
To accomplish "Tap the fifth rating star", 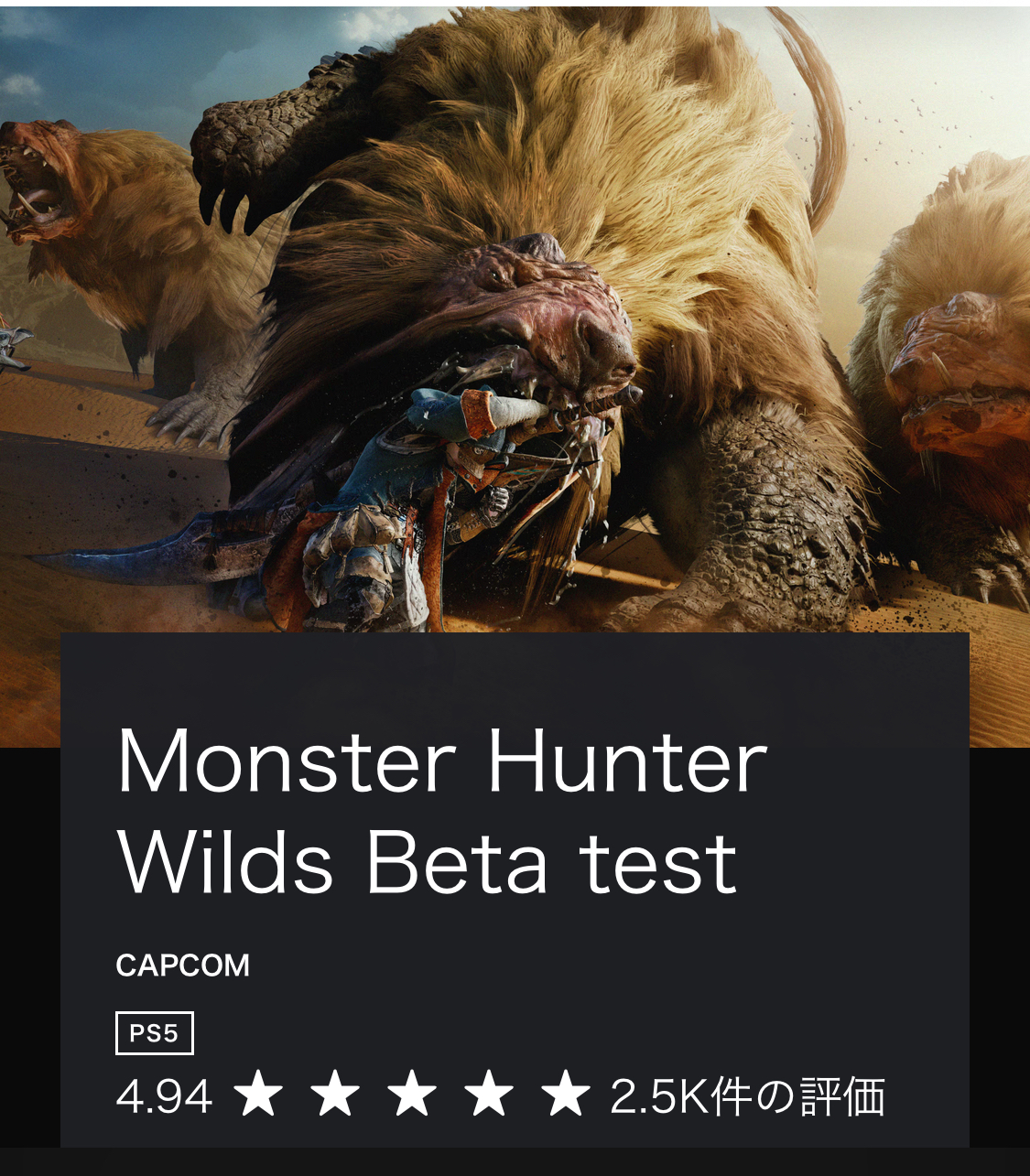I will [x=566, y=1095].
